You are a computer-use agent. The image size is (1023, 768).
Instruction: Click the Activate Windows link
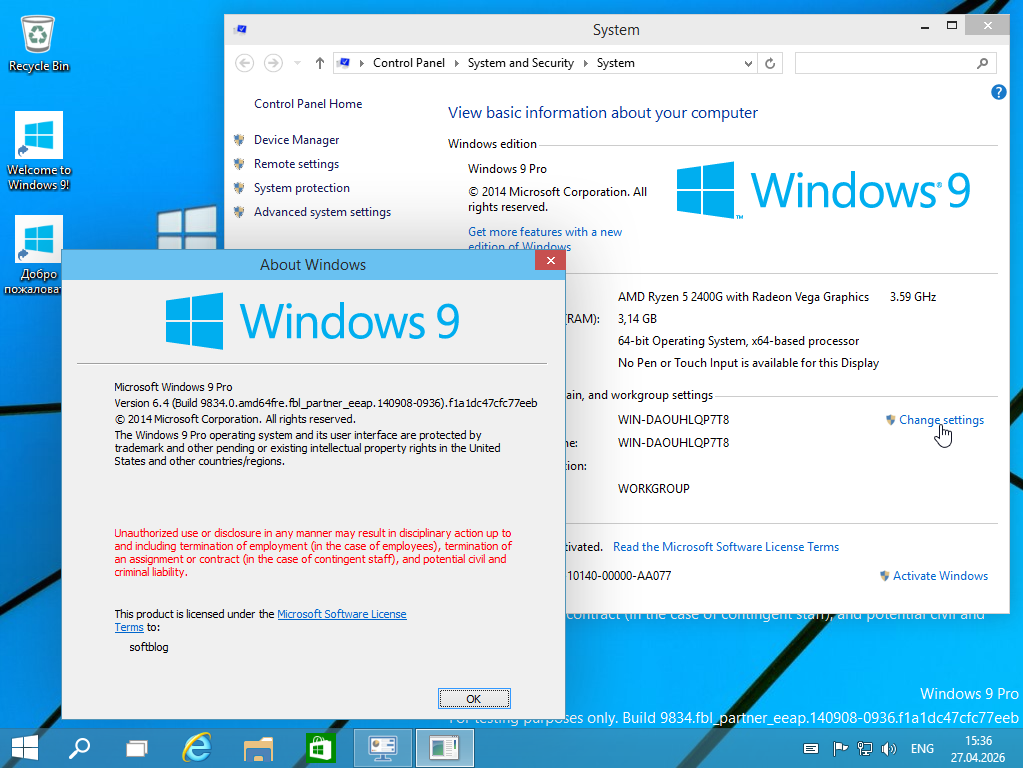coord(940,576)
